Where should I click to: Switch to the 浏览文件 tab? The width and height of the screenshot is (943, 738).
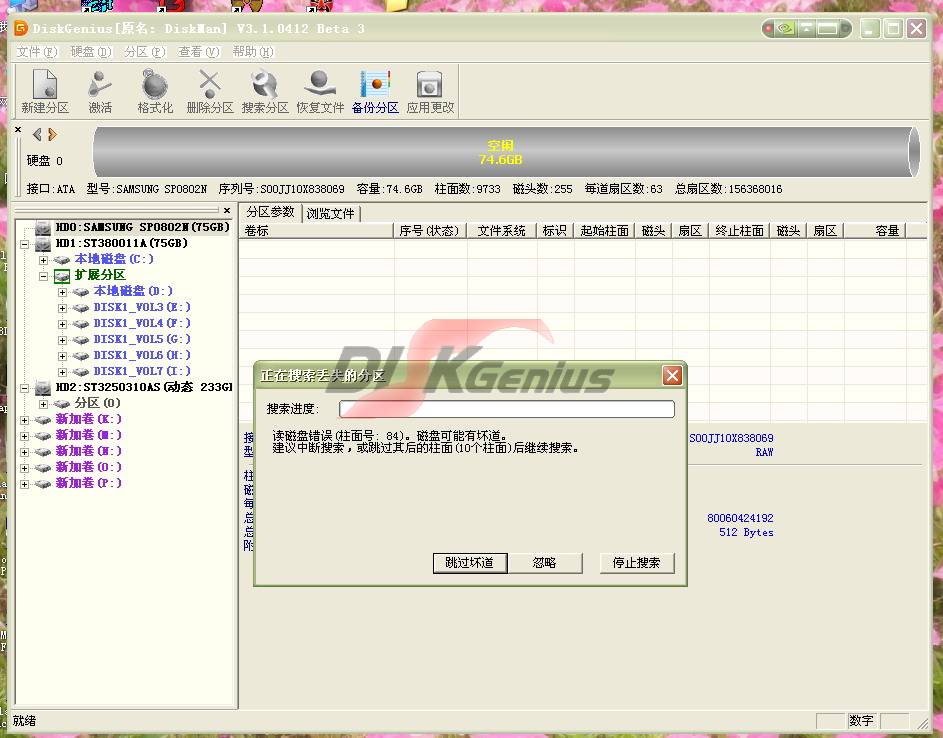point(331,214)
